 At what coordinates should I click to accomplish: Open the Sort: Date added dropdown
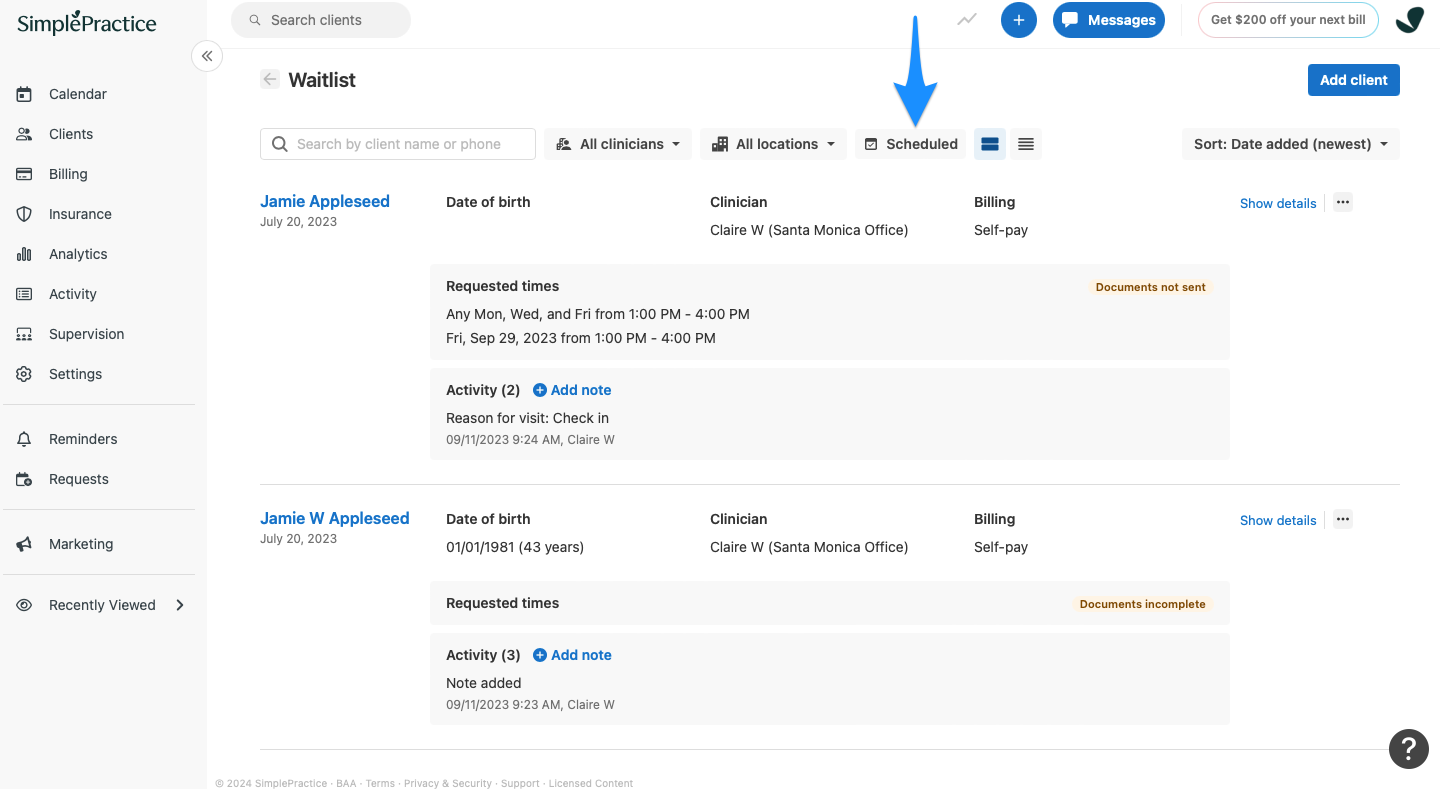click(x=1291, y=144)
